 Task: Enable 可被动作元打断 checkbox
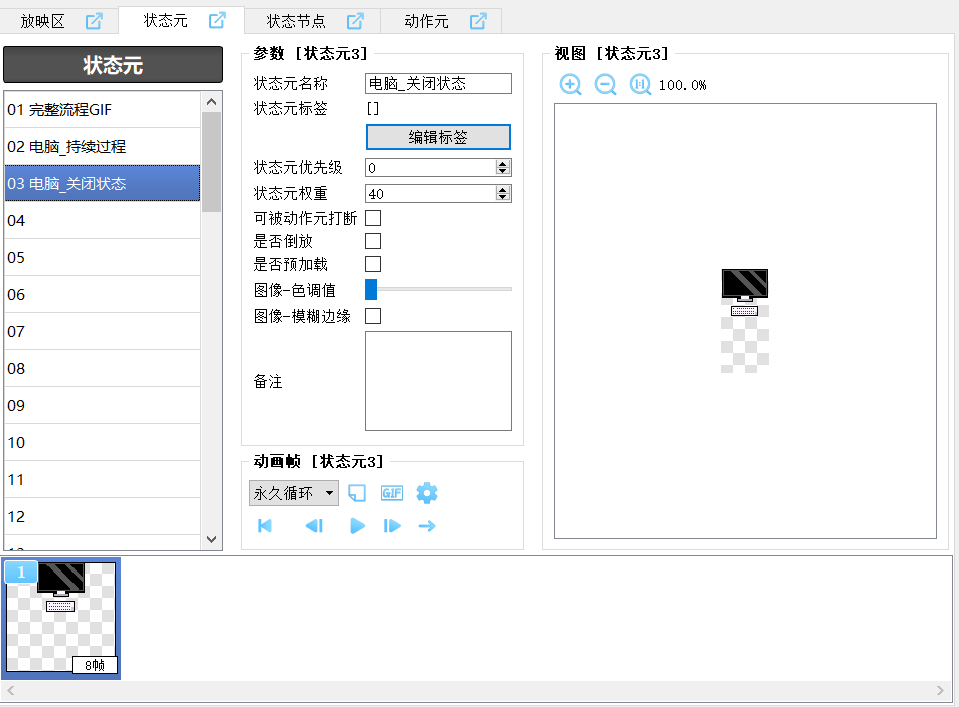(373, 218)
